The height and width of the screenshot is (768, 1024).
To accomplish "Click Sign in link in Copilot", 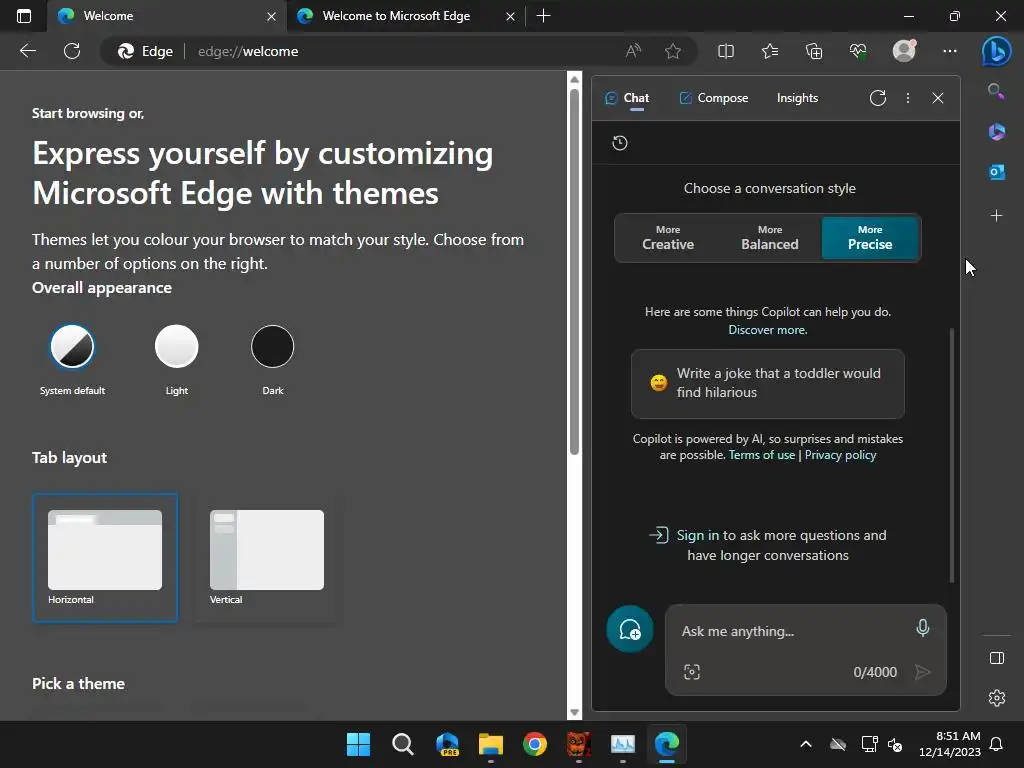I will [x=697, y=536].
